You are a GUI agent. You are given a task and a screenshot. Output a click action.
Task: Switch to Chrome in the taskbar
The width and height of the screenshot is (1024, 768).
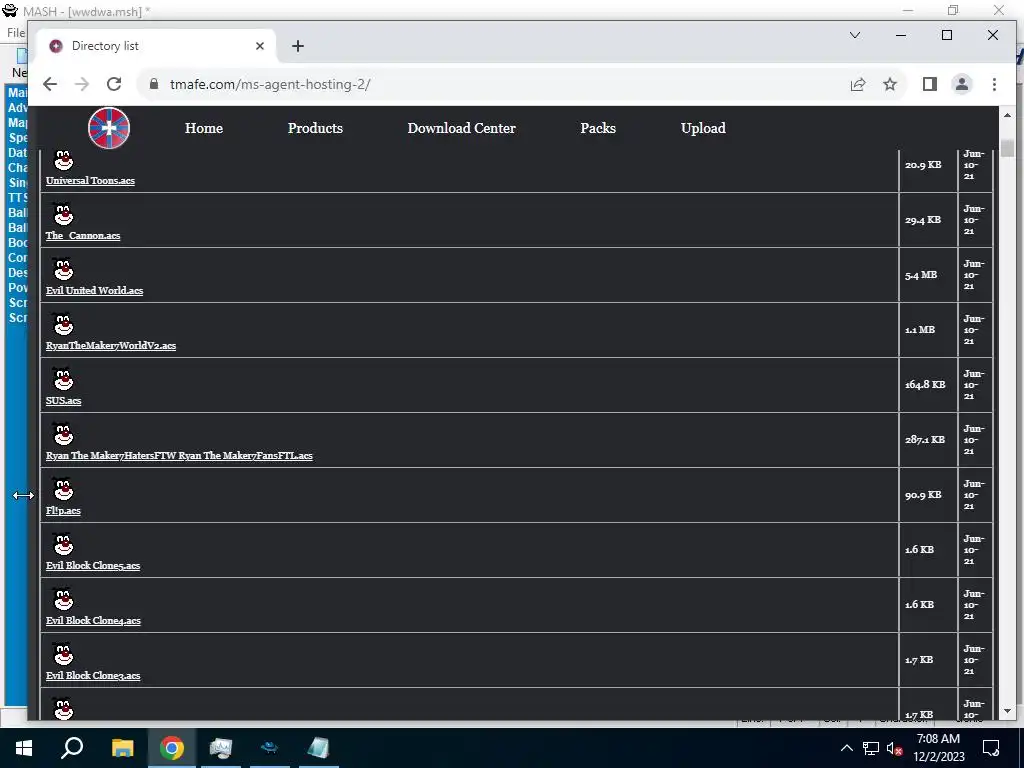172,748
